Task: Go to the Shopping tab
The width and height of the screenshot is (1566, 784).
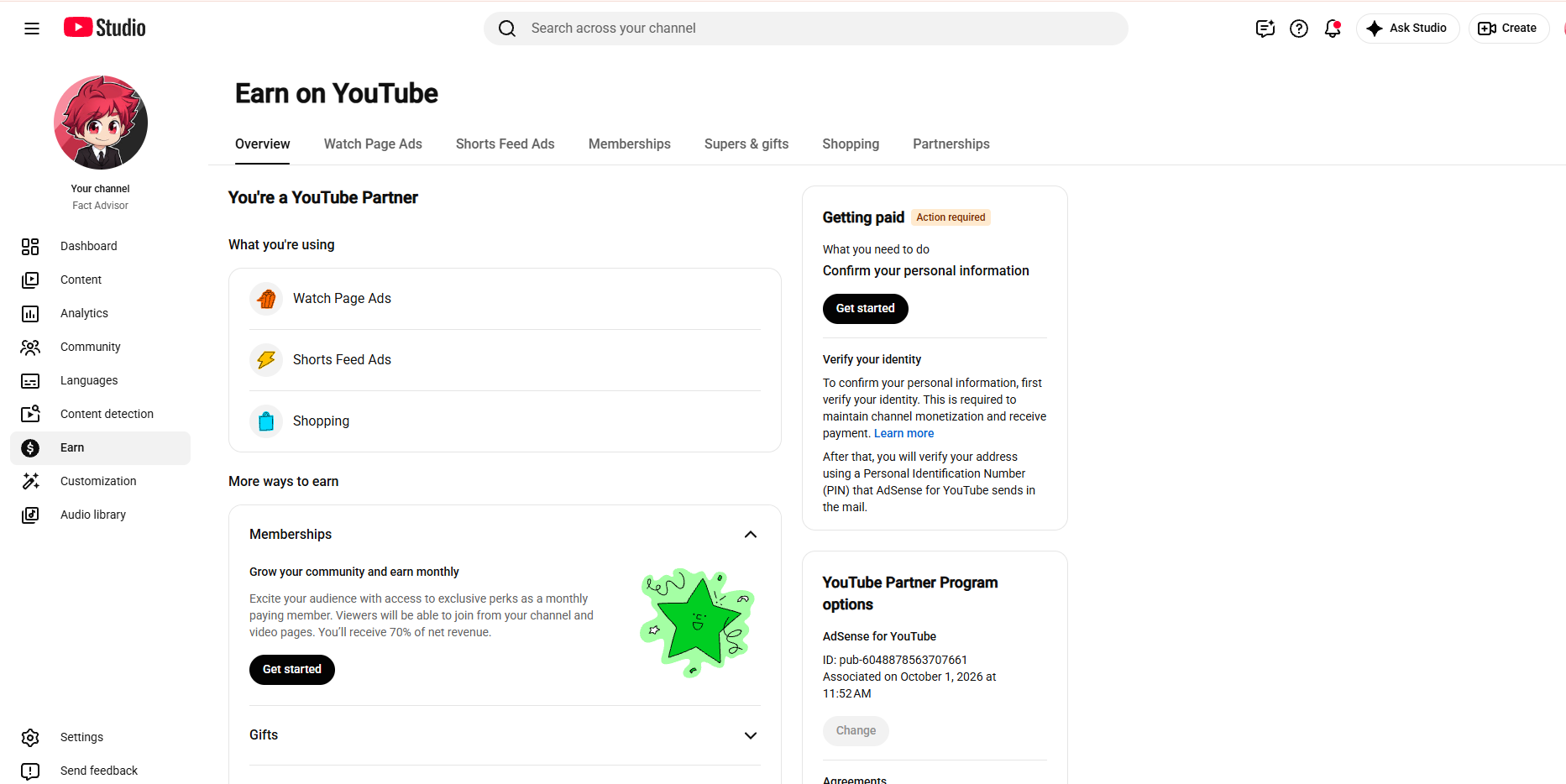Action: [x=851, y=144]
